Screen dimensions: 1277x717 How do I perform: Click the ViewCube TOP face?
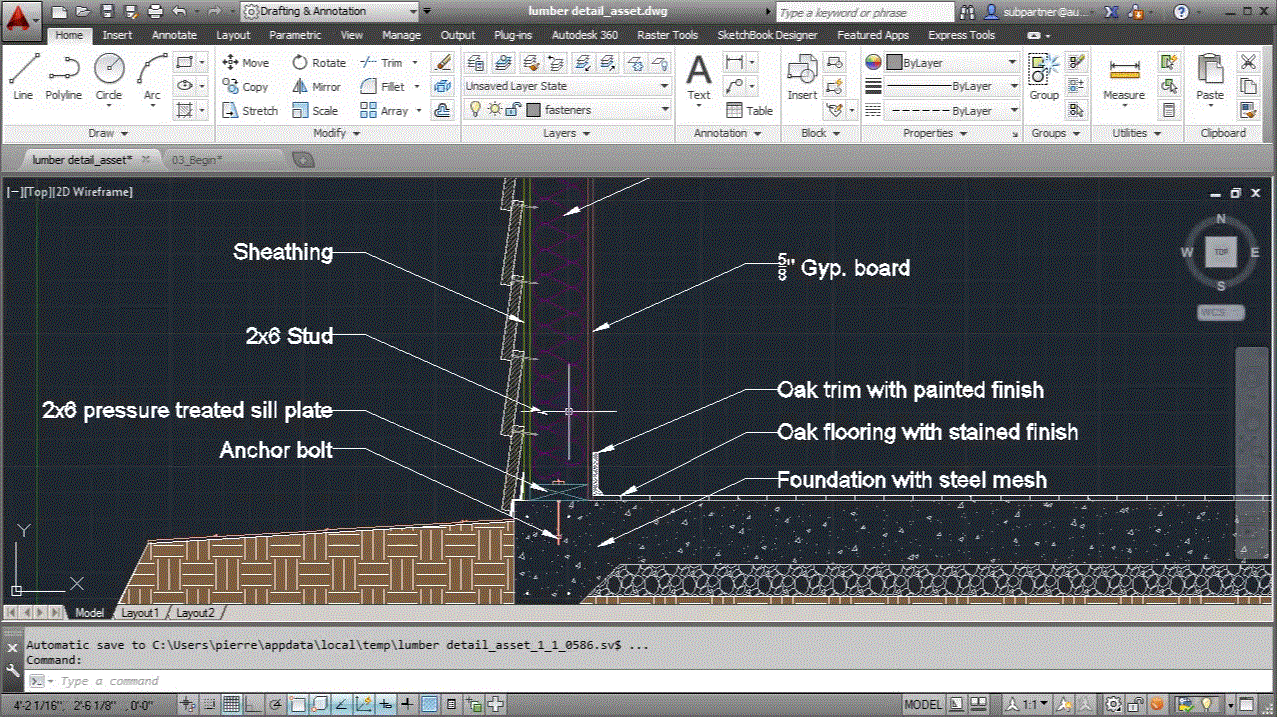click(1221, 253)
